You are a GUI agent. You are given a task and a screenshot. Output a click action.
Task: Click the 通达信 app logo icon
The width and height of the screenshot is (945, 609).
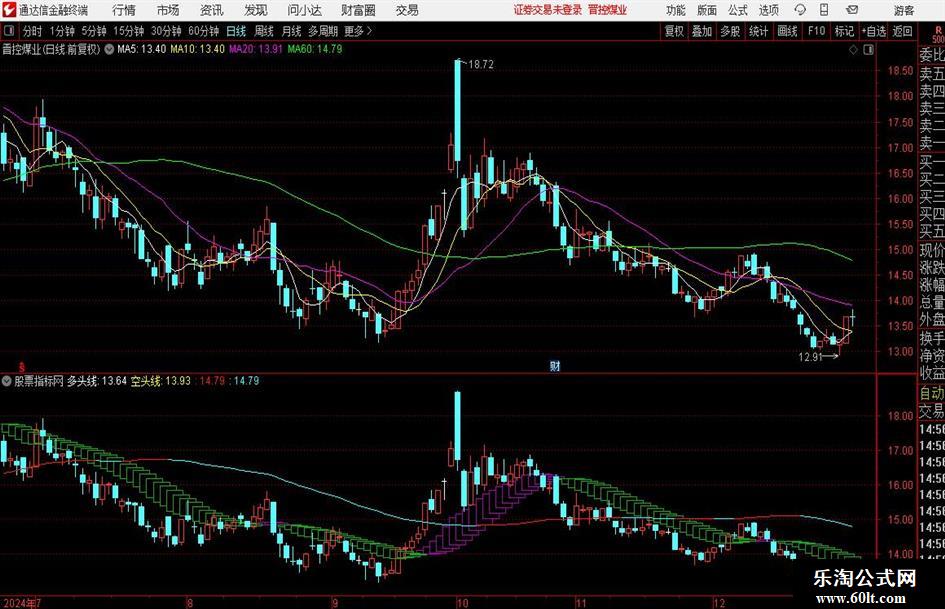[9, 10]
